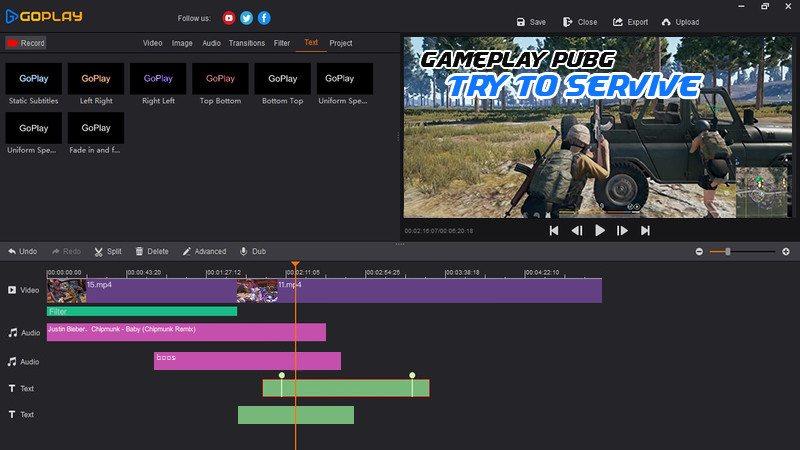The width and height of the screenshot is (800, 450).
Task: Switch to the Audio tab
Action: click(211, 43)
